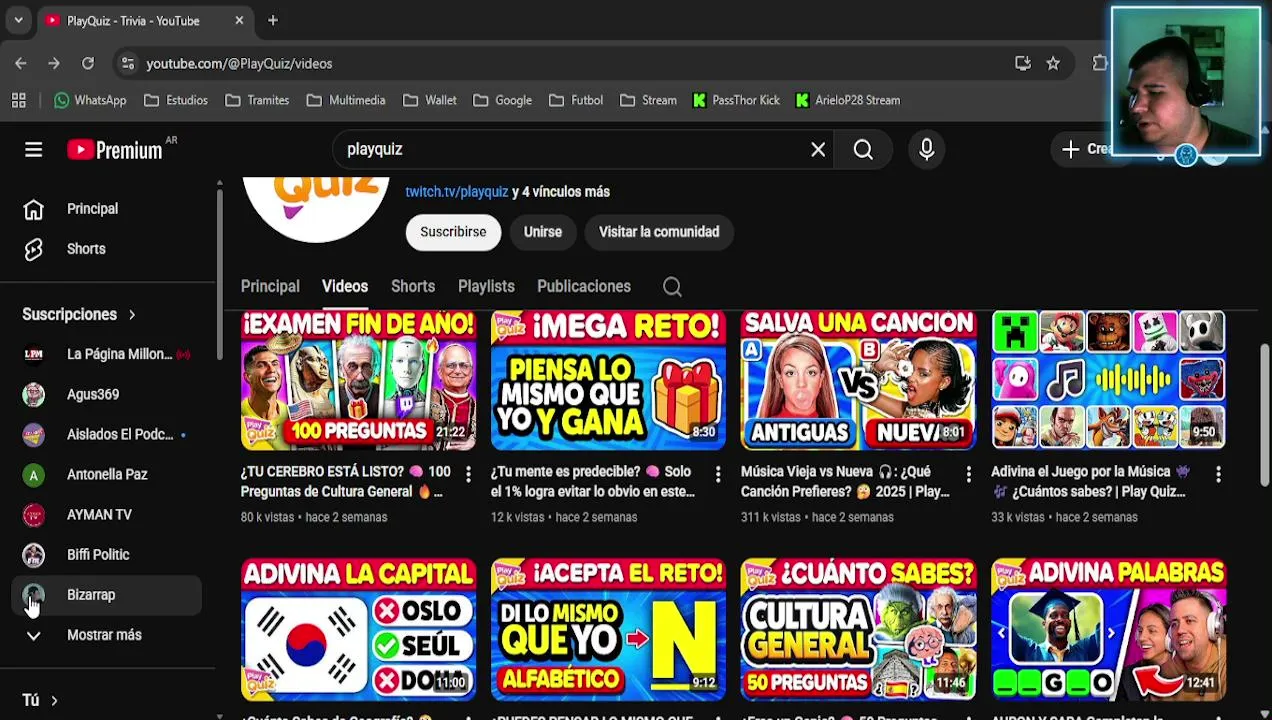Open the Examen Fin de Año video thumbnail

coord(358,380)
